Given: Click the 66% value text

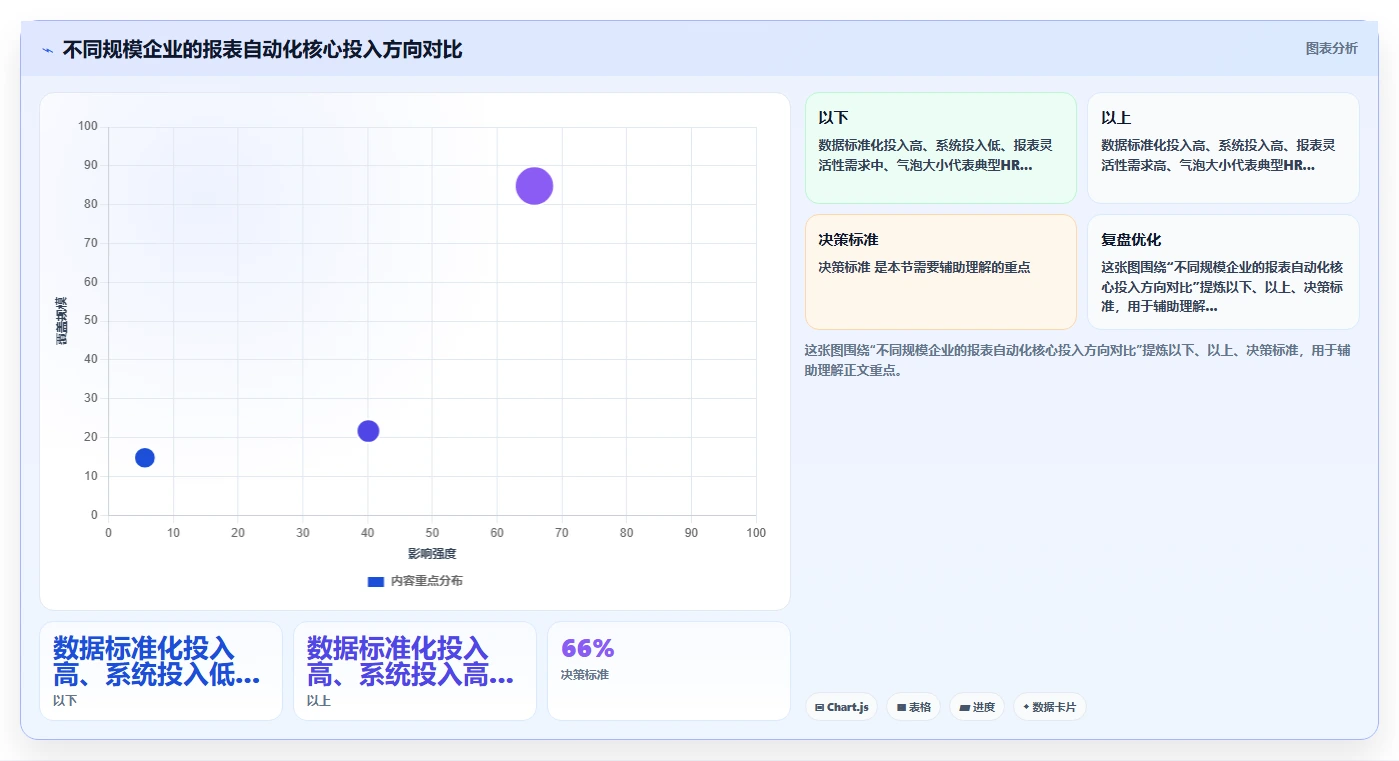Looking at the screenshot, I should [588, 648].
